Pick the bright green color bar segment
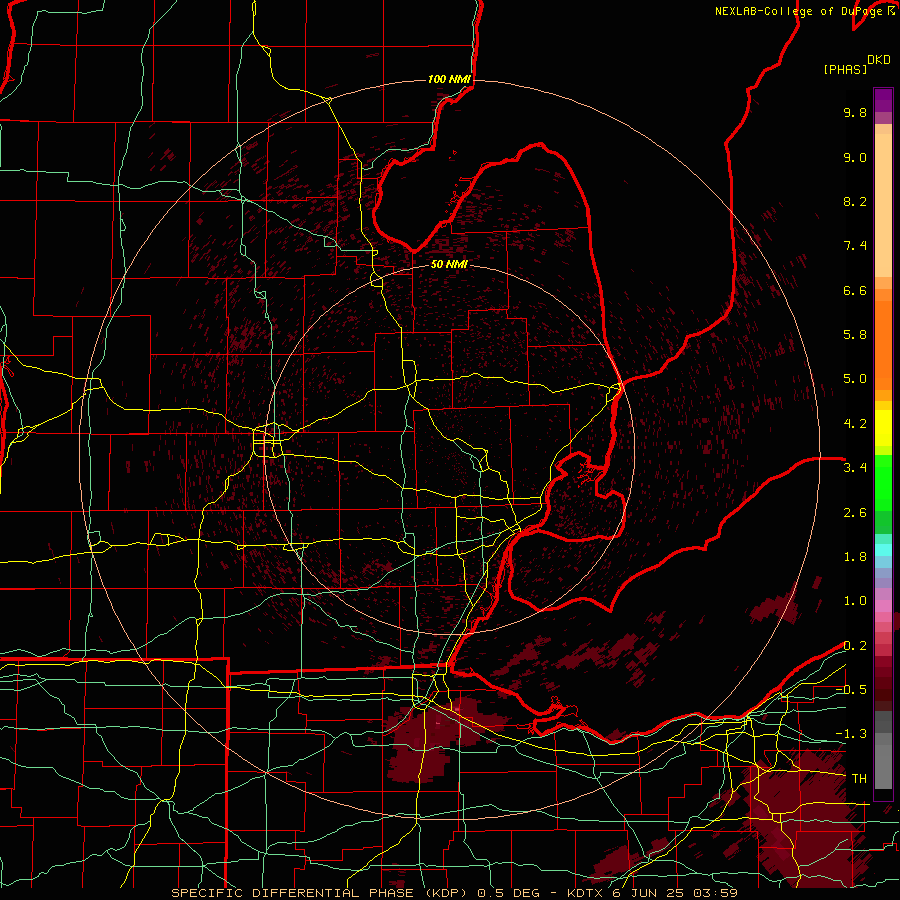Viewport: 900px width, 900px height. pos(883,483)
